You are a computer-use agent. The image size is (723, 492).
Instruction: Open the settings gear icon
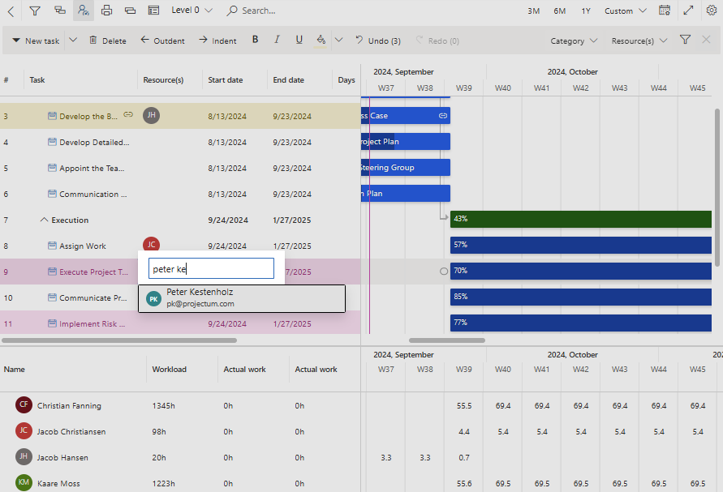(711, 11)
